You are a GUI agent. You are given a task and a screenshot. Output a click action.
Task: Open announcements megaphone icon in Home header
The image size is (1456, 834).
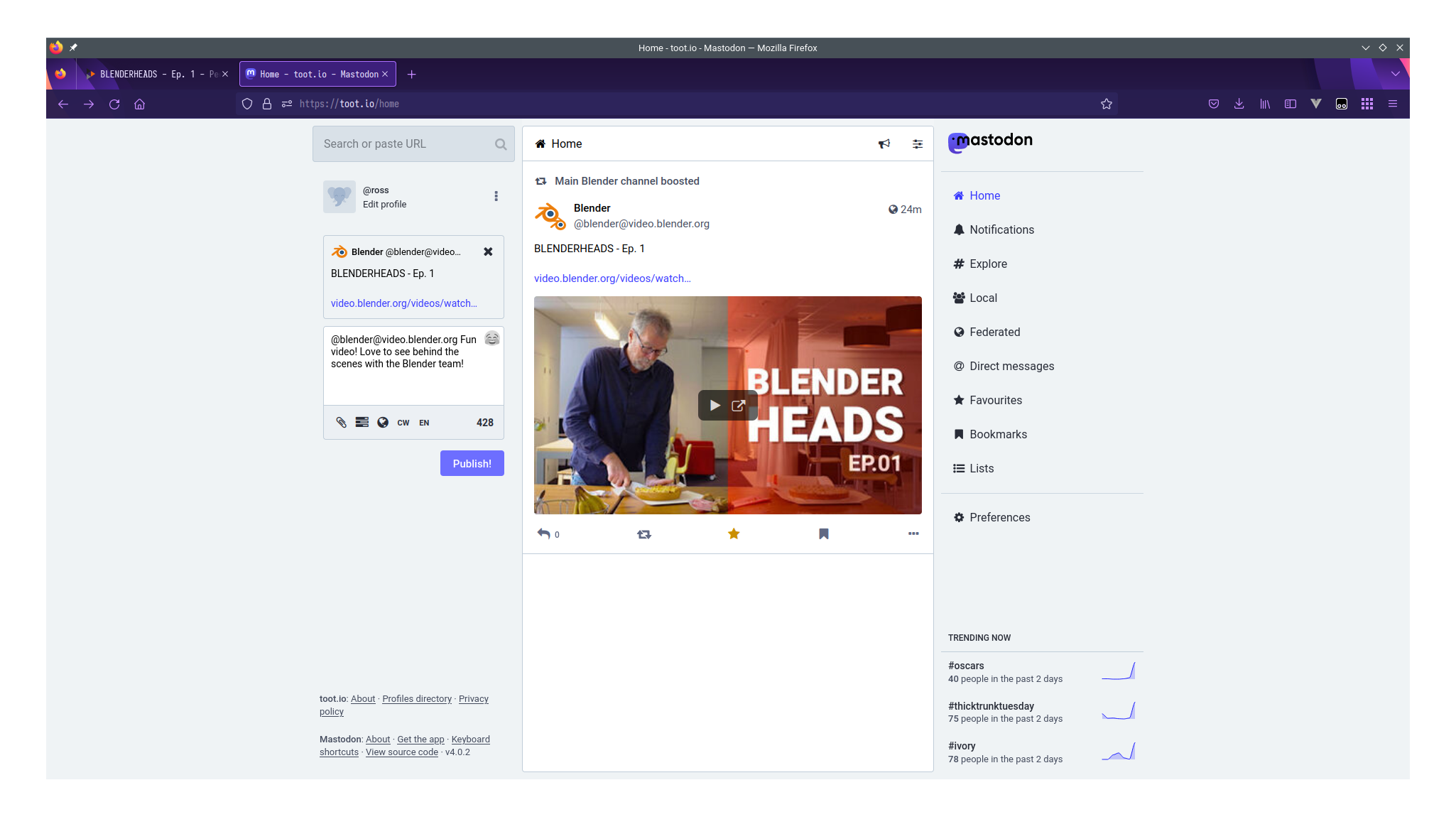[884, 143]
